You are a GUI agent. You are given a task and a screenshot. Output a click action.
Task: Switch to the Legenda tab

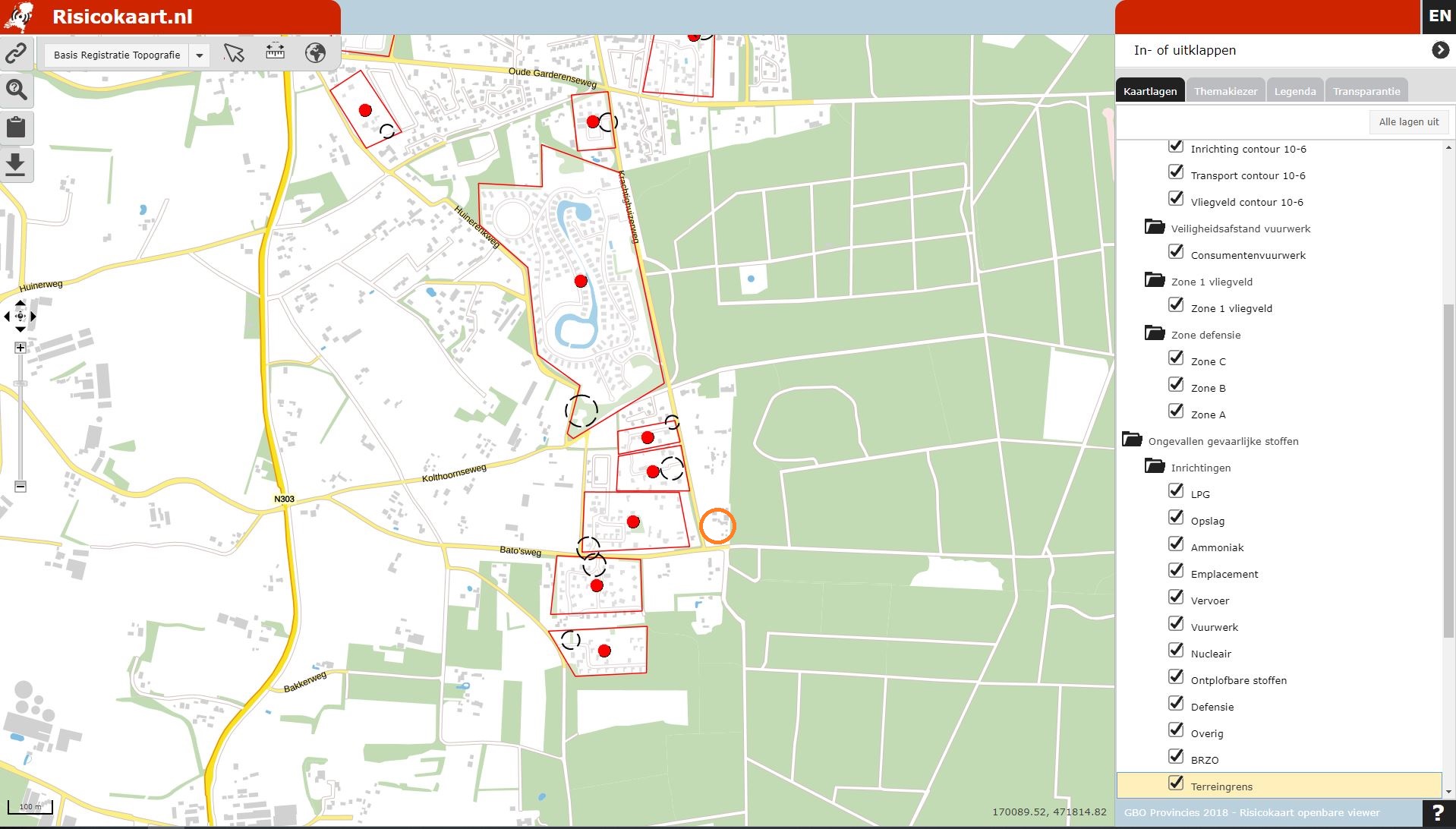tap(1294, 91)
